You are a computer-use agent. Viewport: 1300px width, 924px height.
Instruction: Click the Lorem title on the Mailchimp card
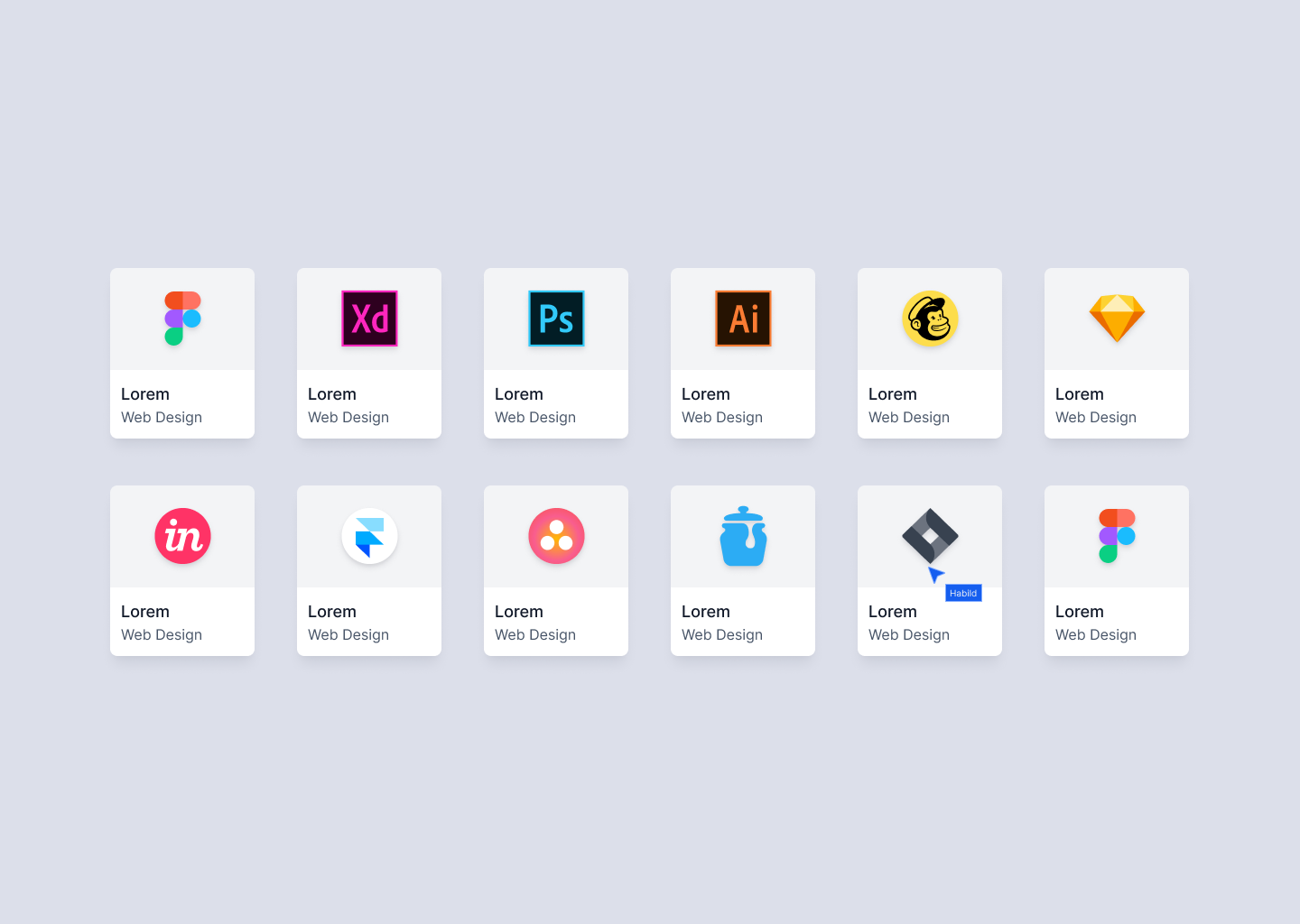tap(893, 394)
